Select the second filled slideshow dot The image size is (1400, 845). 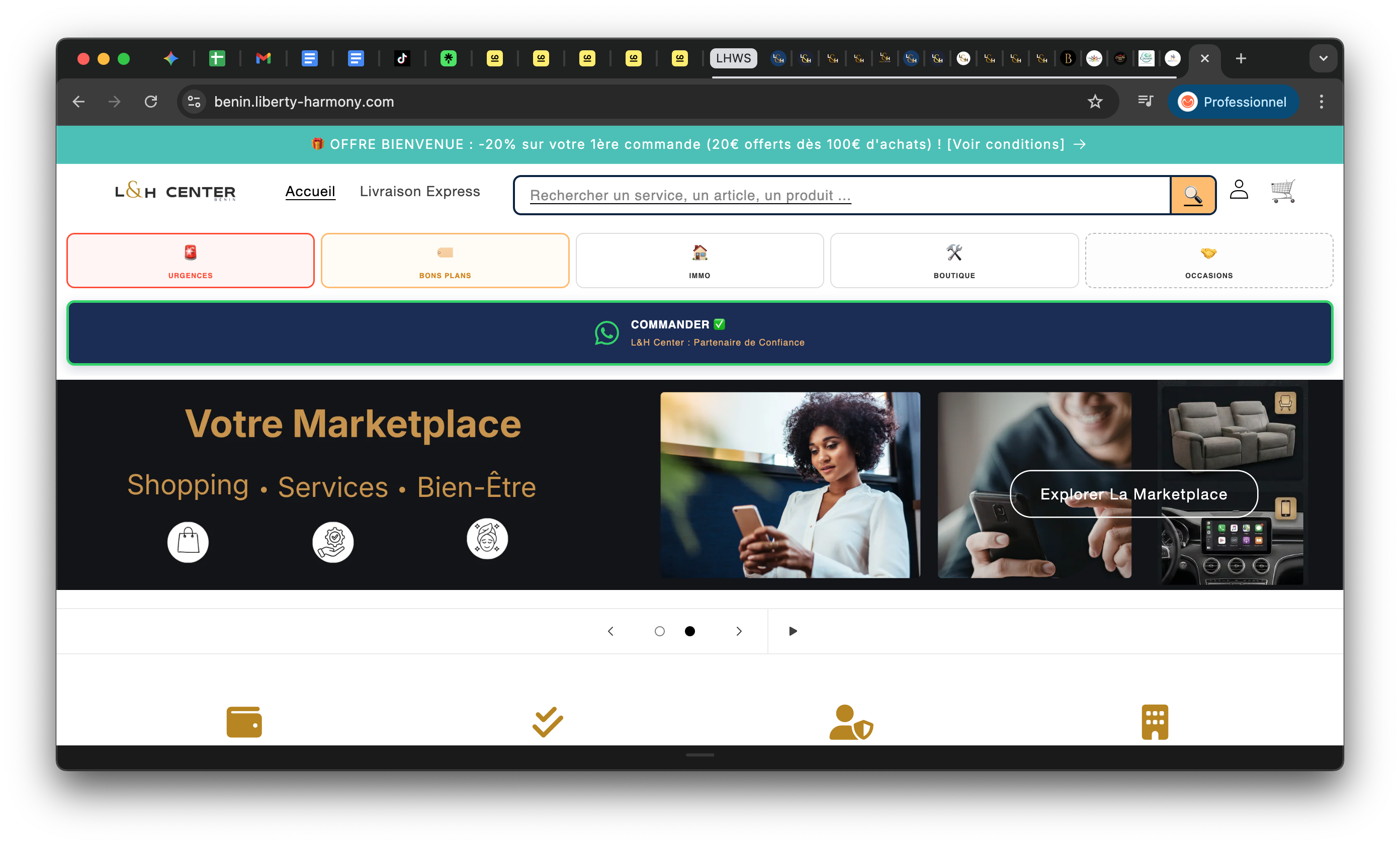click(690, 631)
